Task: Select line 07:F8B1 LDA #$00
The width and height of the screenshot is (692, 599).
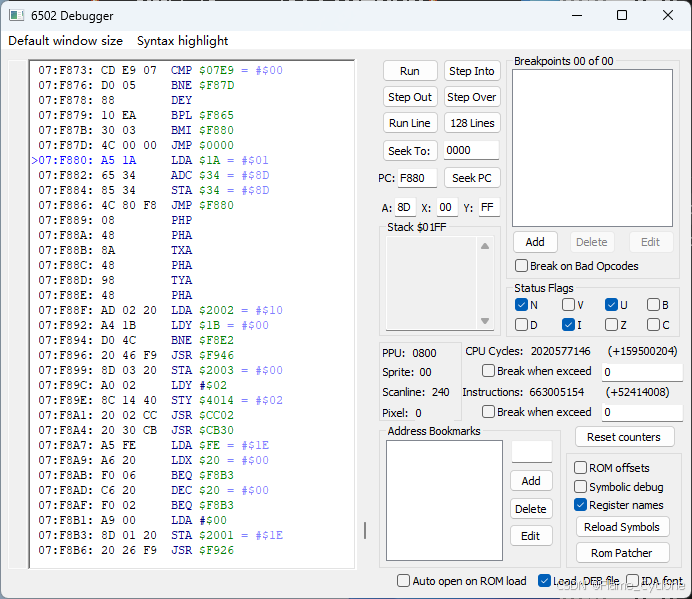Action: (132, 520)
